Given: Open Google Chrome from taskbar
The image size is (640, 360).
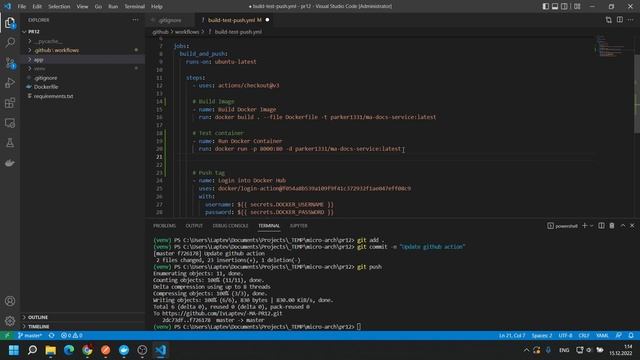Looking at the screenshot, I should [87, 350].
